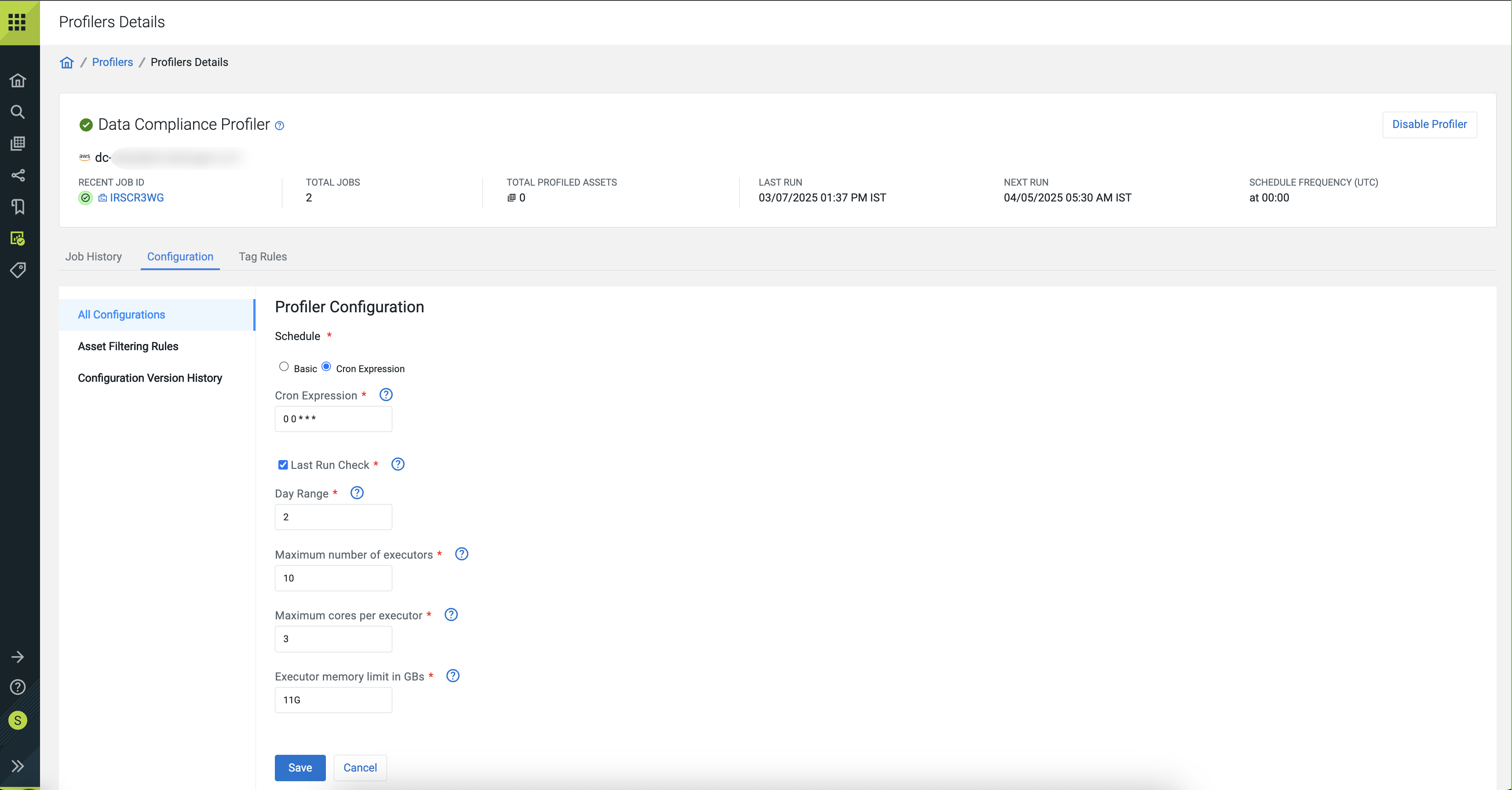Viewport: 1512px width, 790px height.
Task: Click the Executor memory limit input field
Action: 333,700
